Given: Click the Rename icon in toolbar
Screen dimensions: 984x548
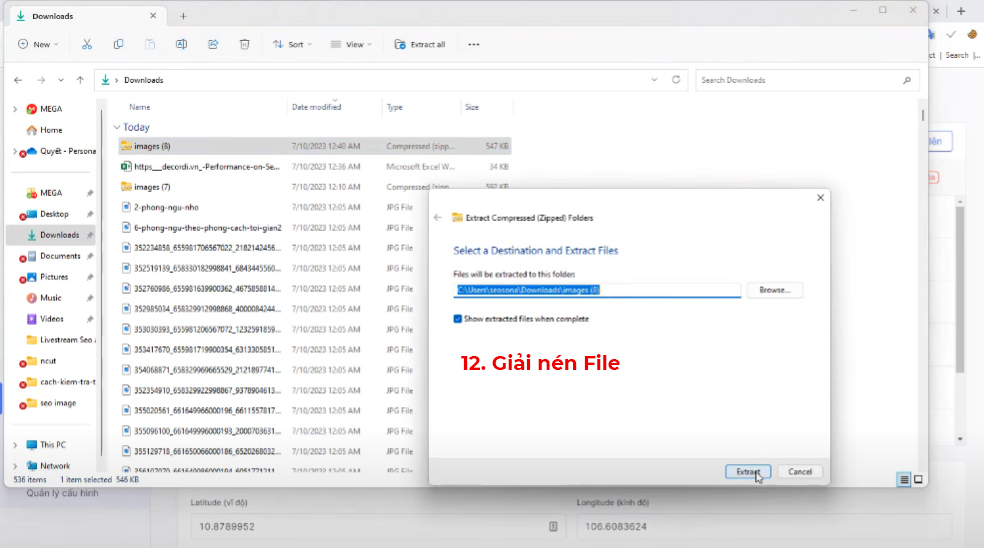Looking at the screenshot, I should point(181,44).
